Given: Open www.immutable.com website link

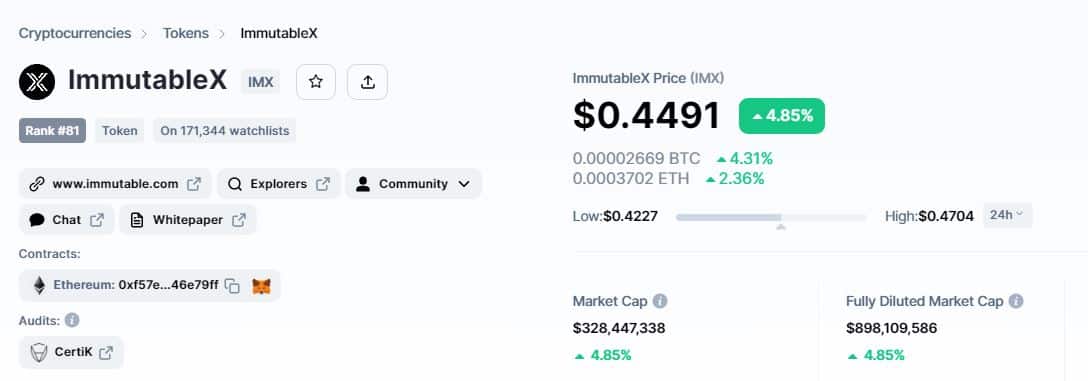Looking at the screenshot, I should (115, 184).
